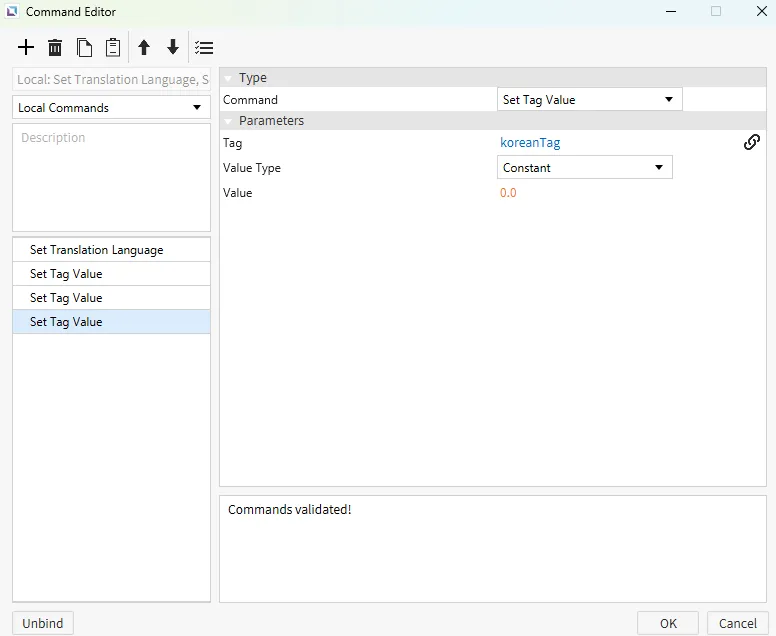The width and height of the screenshot is (776, 636).
Task: Collapse the Parameters section
Action: click(228, 121)
